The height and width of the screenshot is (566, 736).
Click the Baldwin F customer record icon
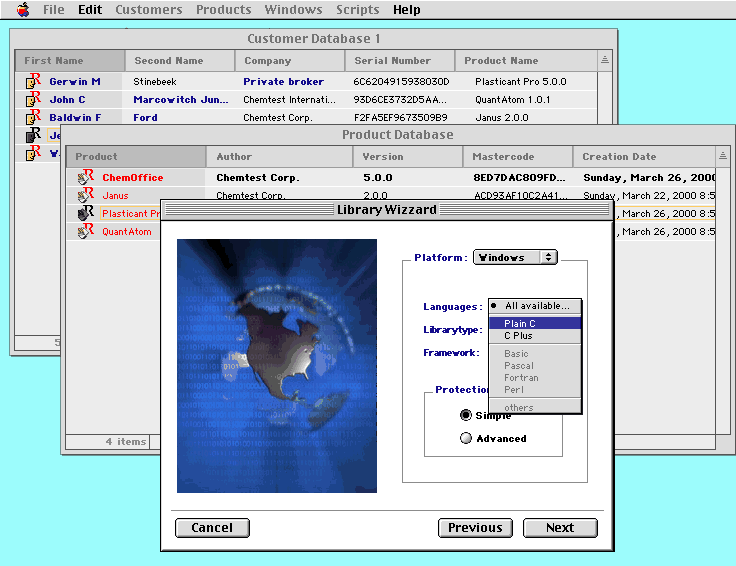33,118
